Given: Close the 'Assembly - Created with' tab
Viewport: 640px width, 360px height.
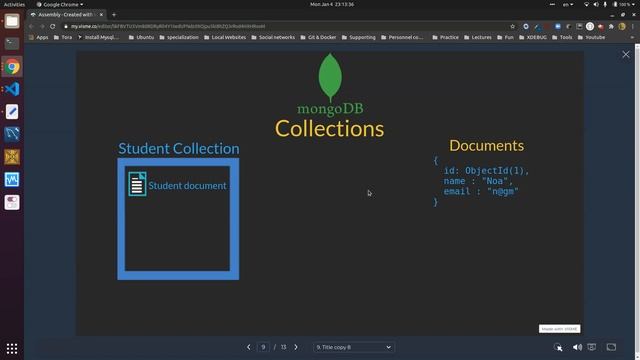Looking at the screenshot, I should click(101, 15).
